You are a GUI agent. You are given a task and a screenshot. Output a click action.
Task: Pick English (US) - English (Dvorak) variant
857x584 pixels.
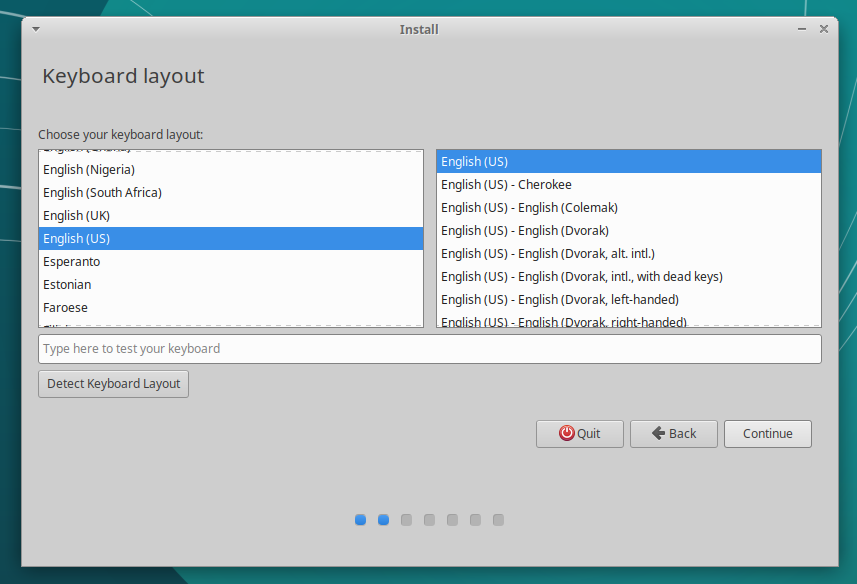[629, 231]
